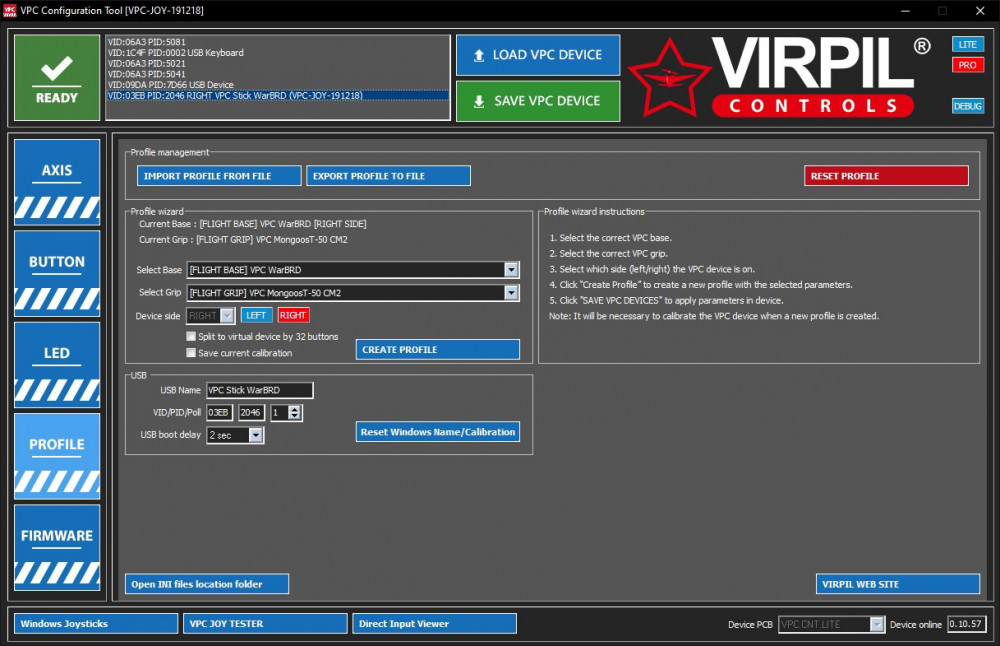Viewport: 1000px width, 646px height.
Task: Switch to PRO mode indicator
Action: 967,65
